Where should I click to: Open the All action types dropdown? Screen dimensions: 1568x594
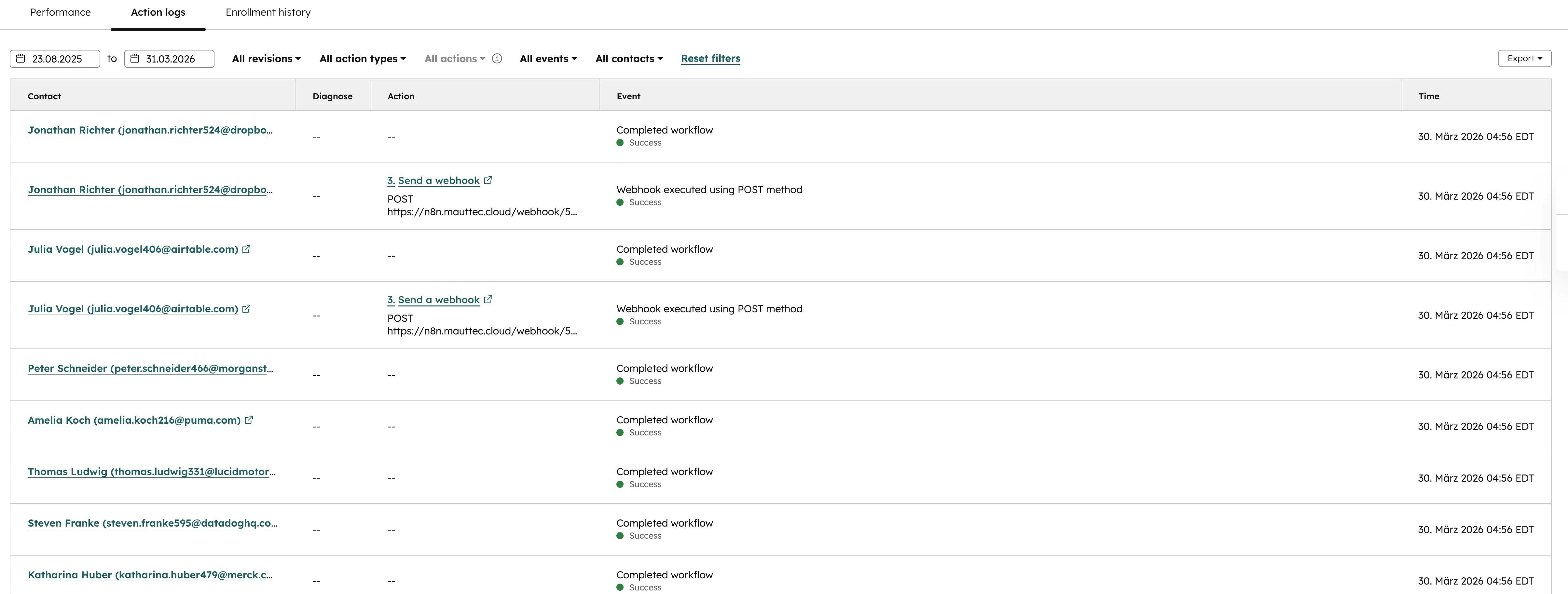tap(362, 59)
